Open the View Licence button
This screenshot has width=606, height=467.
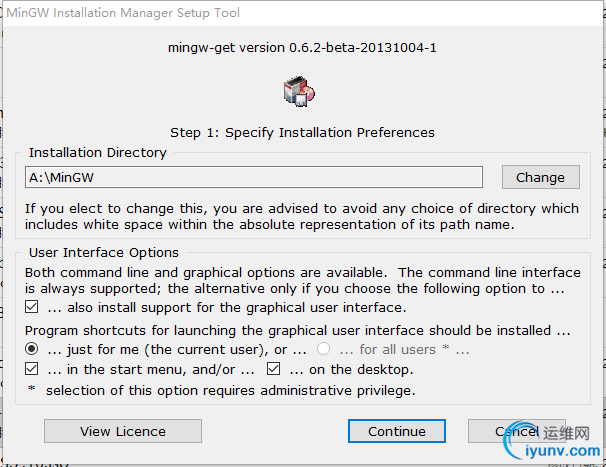coord(123,431)
